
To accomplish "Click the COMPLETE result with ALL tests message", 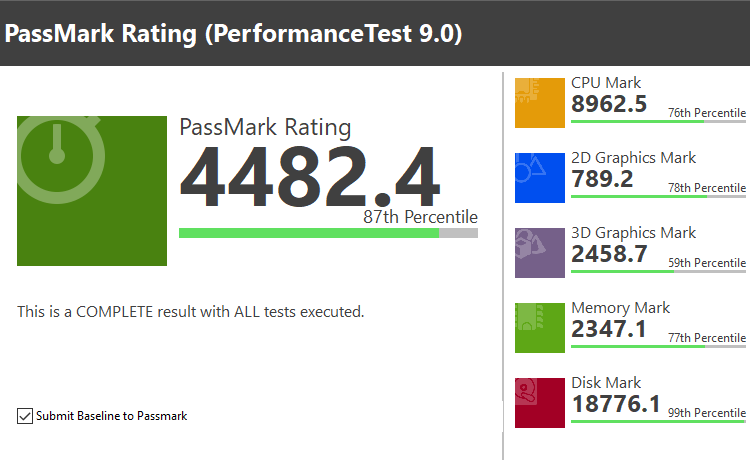I will click(x=191, y=312).
